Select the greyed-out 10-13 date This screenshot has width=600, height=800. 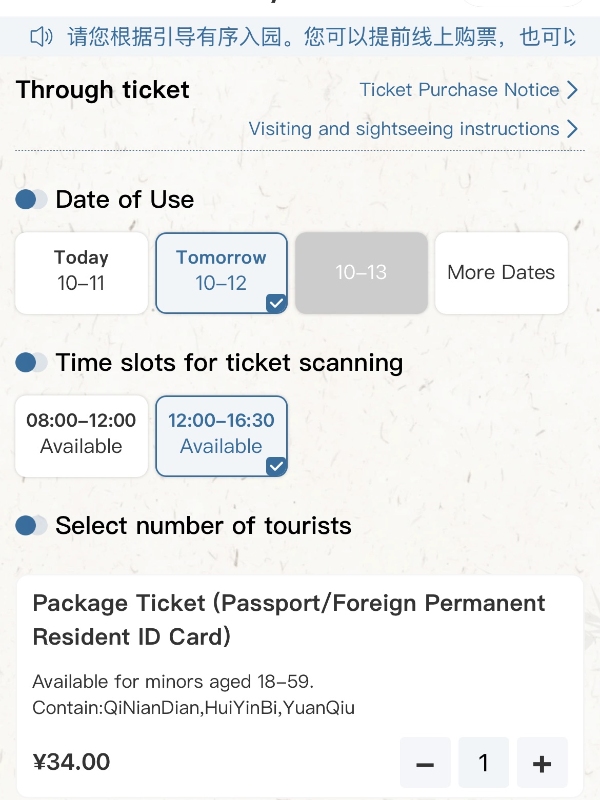click(361, 272)
